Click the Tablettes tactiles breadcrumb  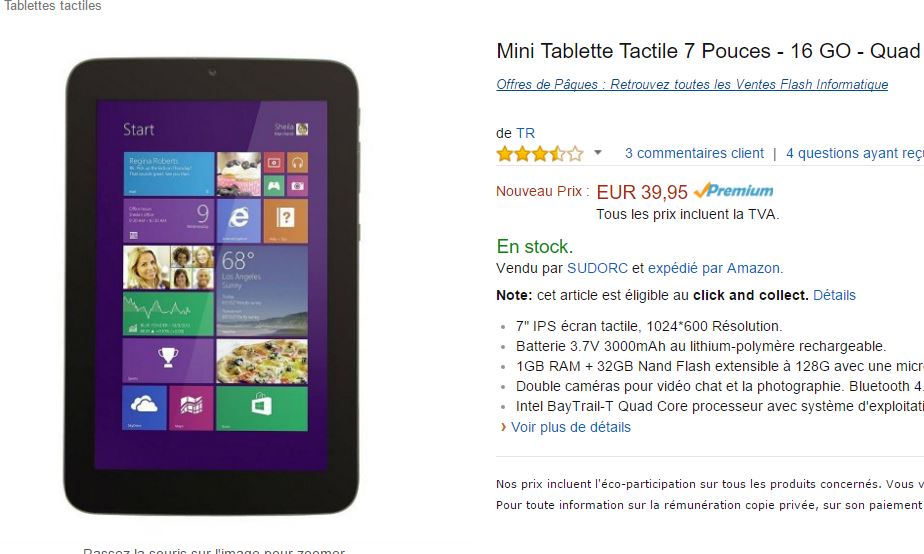coord(52,6)
